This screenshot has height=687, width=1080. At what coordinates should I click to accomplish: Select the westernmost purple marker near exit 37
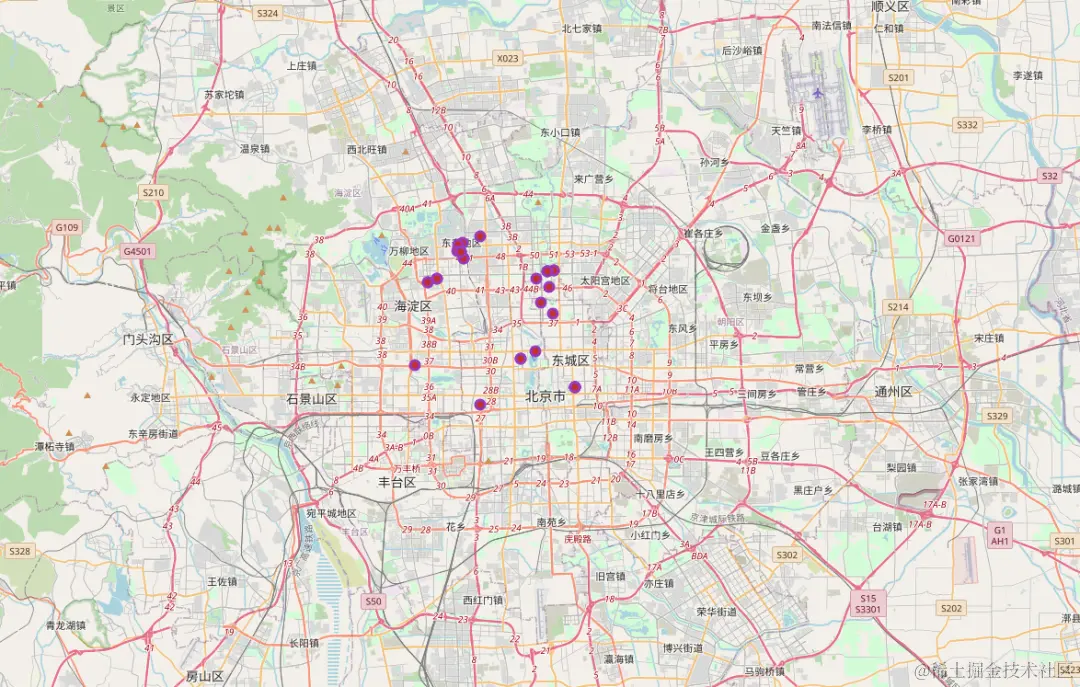point(414,365)
